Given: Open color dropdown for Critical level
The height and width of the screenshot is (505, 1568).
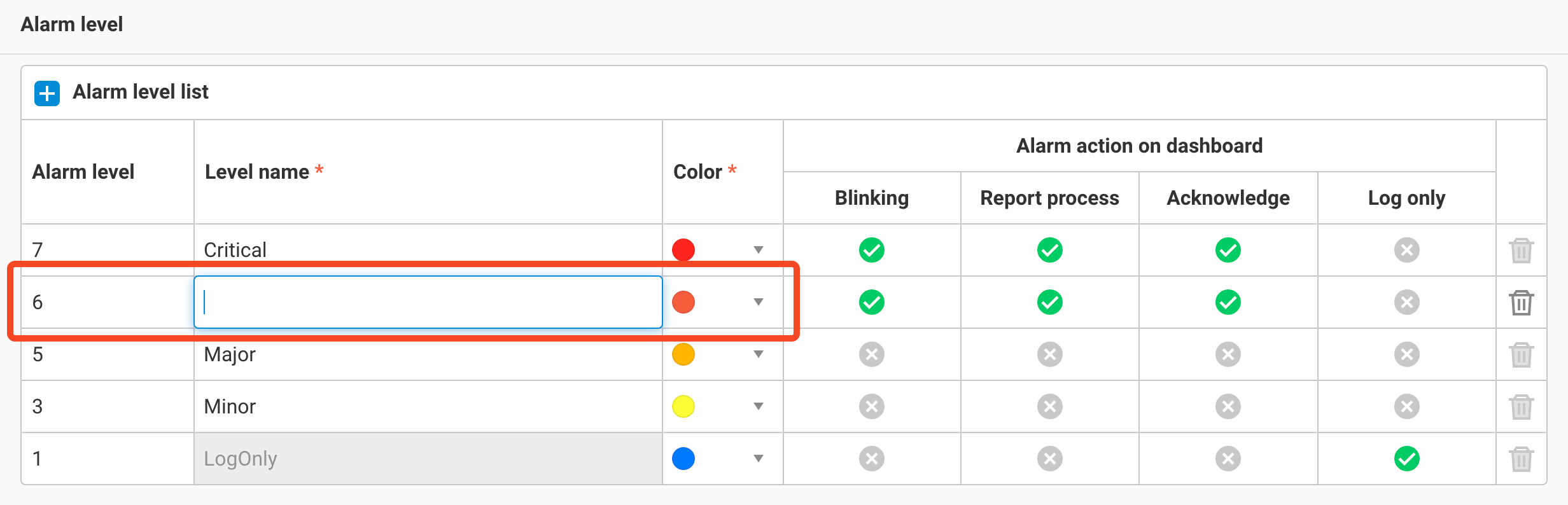Looking at the screenshot, I should pos(758,250).
